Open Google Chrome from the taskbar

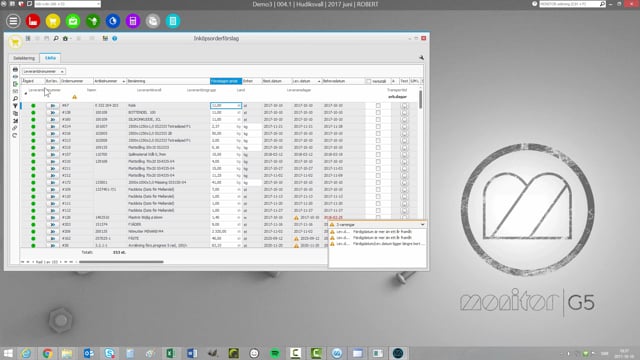click(47, 353)
